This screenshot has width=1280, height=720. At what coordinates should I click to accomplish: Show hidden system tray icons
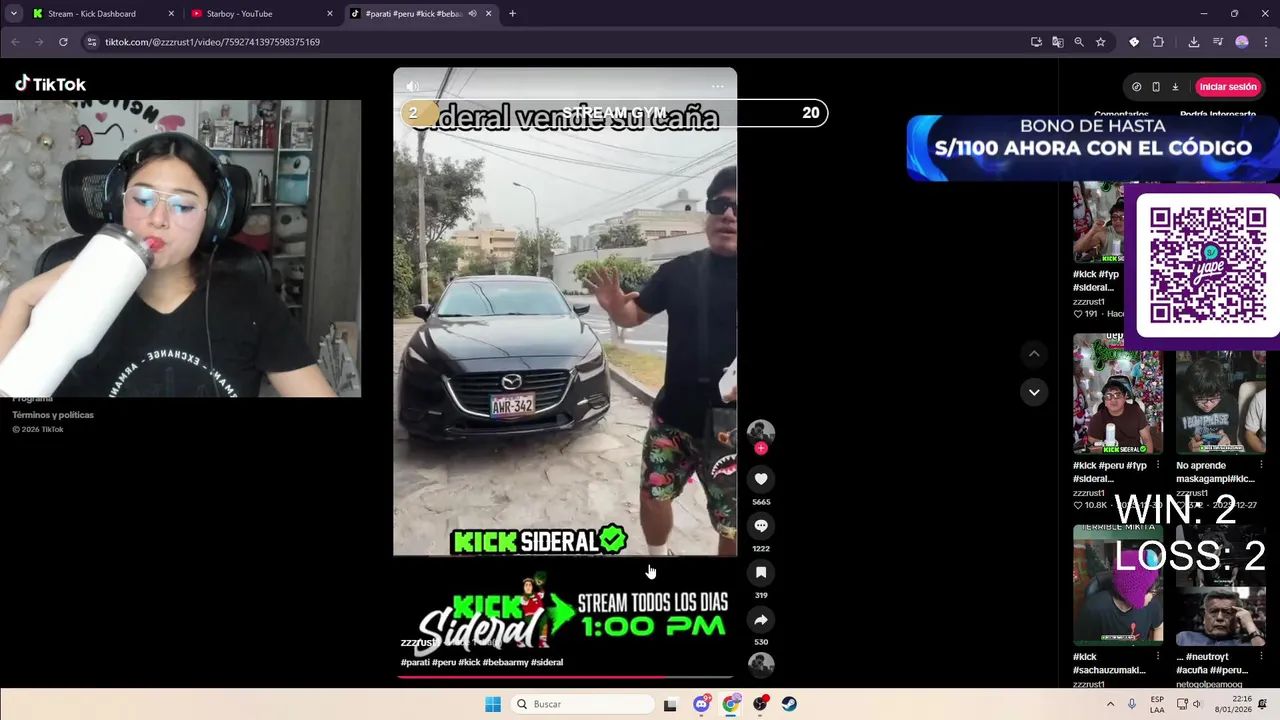point(1110,704)
